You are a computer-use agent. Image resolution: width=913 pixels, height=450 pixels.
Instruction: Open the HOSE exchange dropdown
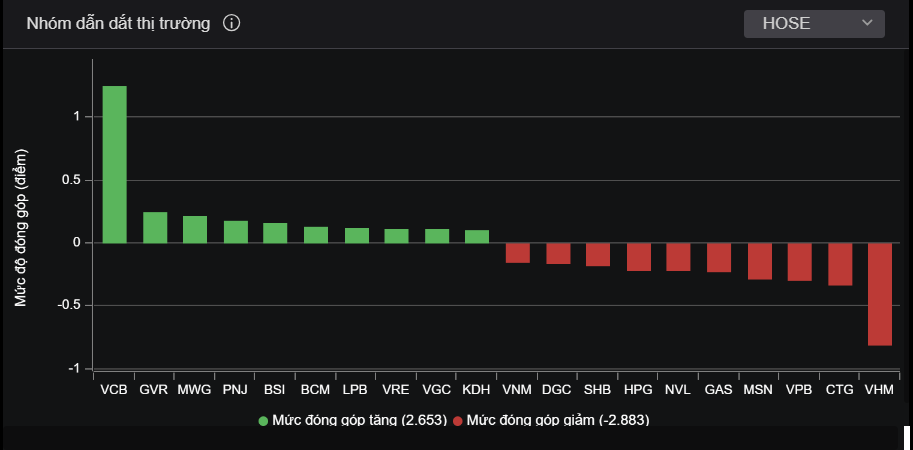pyautogui.click(x=813, y=24)
